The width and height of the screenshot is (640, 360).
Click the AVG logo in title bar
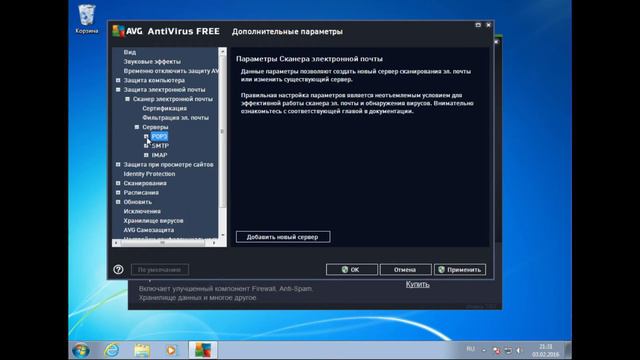tap(118, 31)
